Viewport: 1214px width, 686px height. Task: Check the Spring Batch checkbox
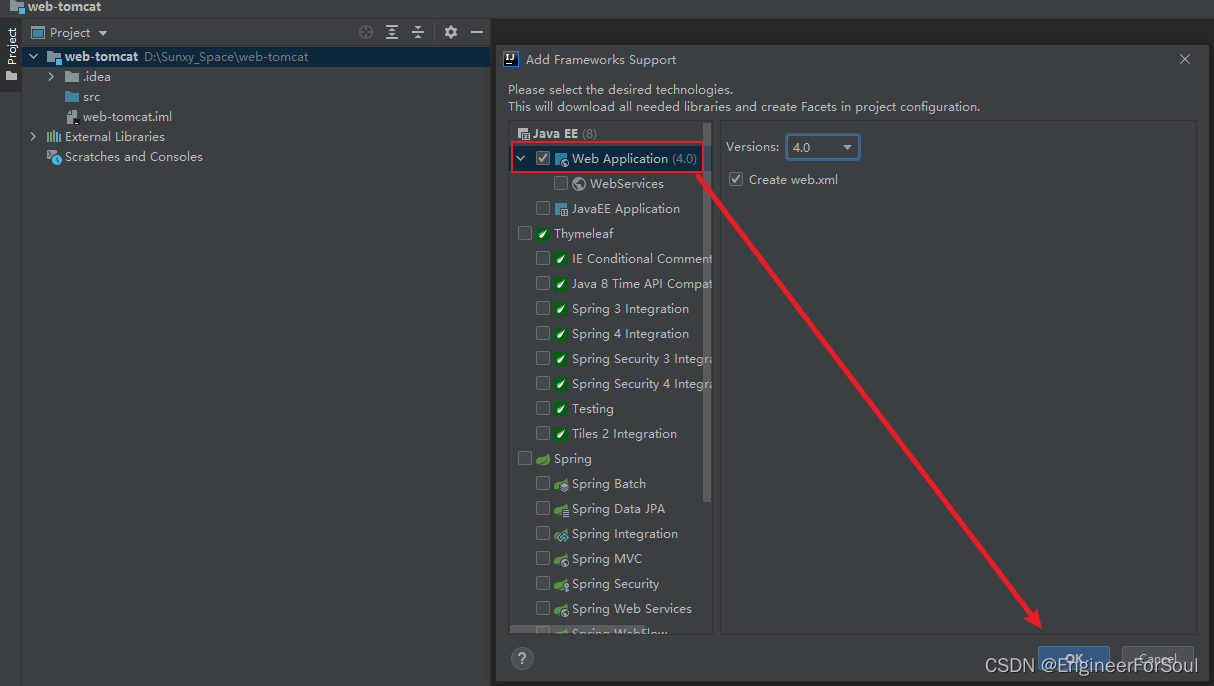[543, 483]
